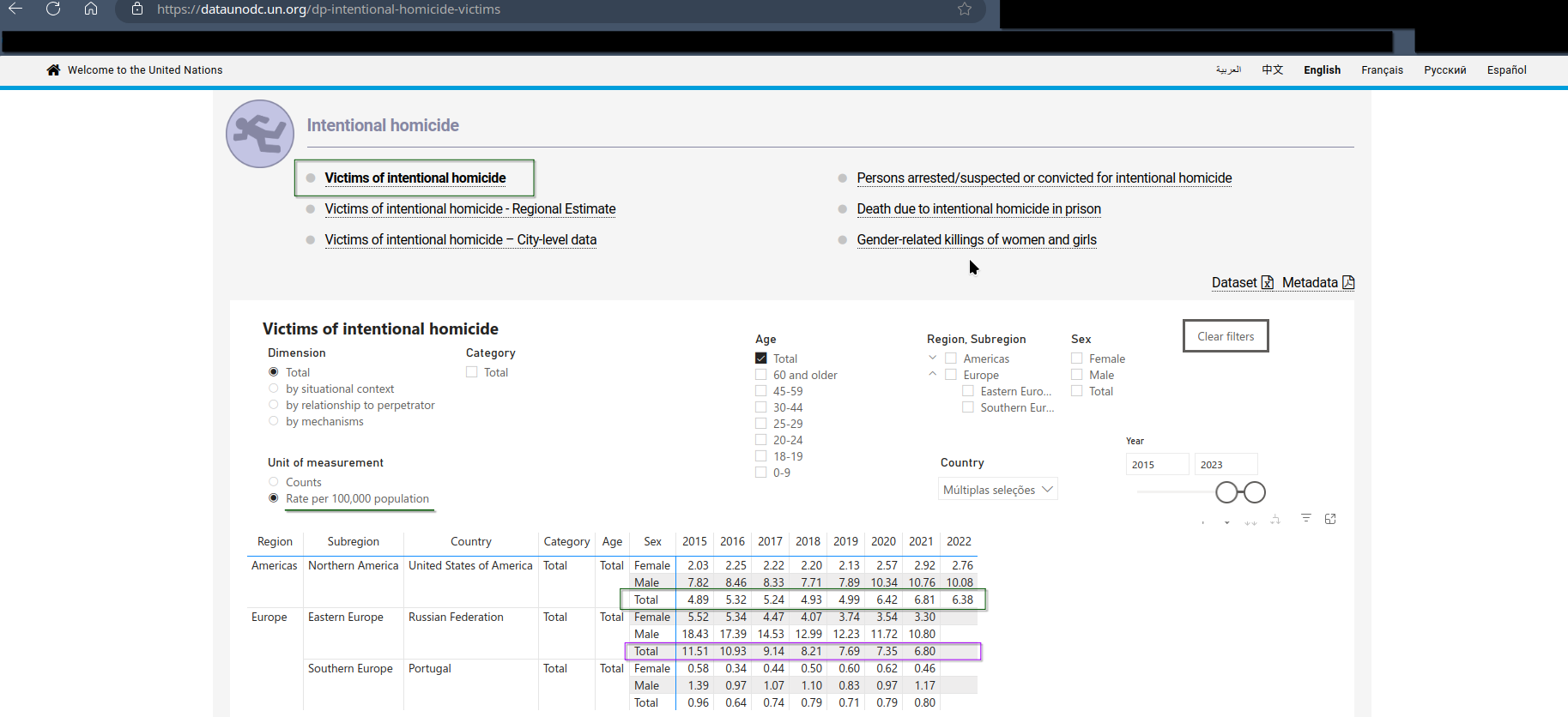Click the UN house icon in header
The image size is (1568, 717).
[x=53, y=70]
